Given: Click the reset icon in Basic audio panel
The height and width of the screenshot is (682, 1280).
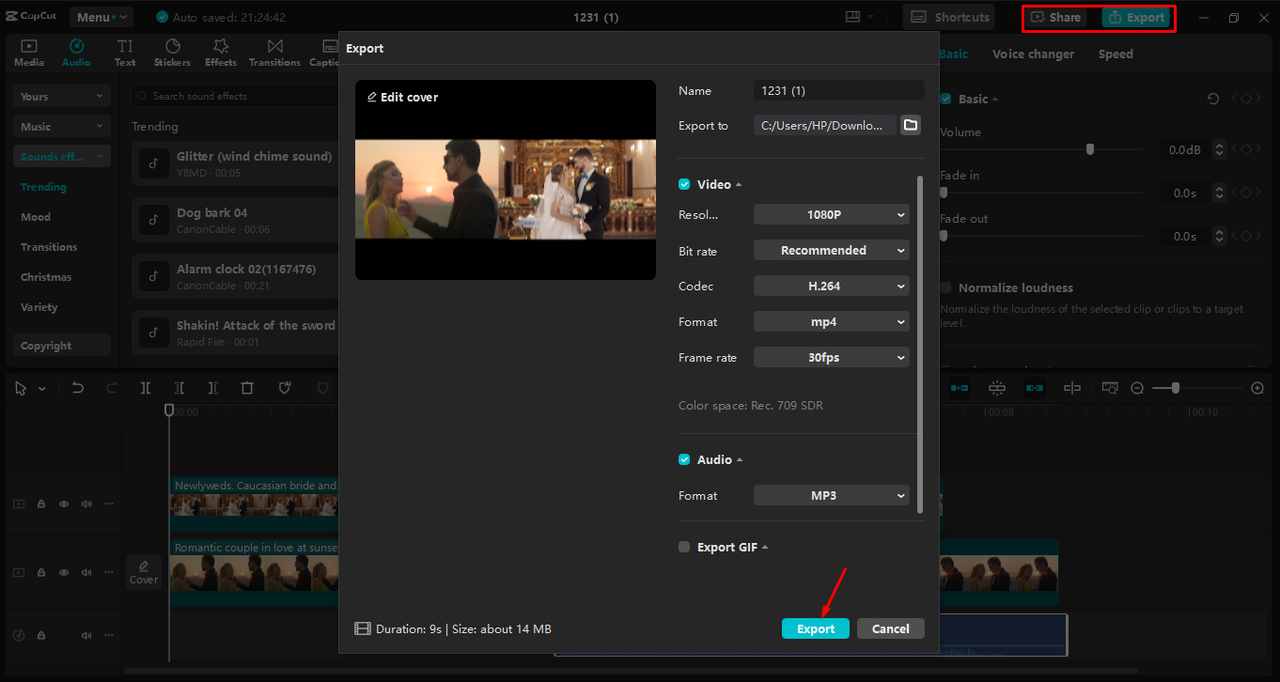Looking at the screenshot, I should [x=1213, y=99].
